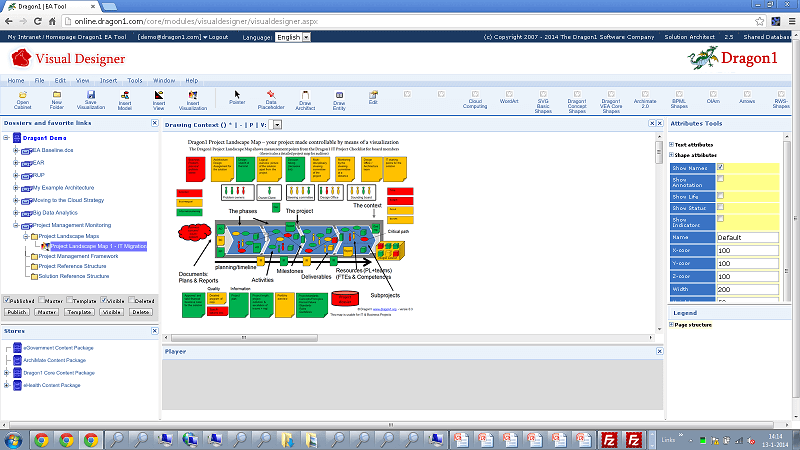Open the BPML Shapes set
Screen dimensions: 800x450
[x=679, y=99]
